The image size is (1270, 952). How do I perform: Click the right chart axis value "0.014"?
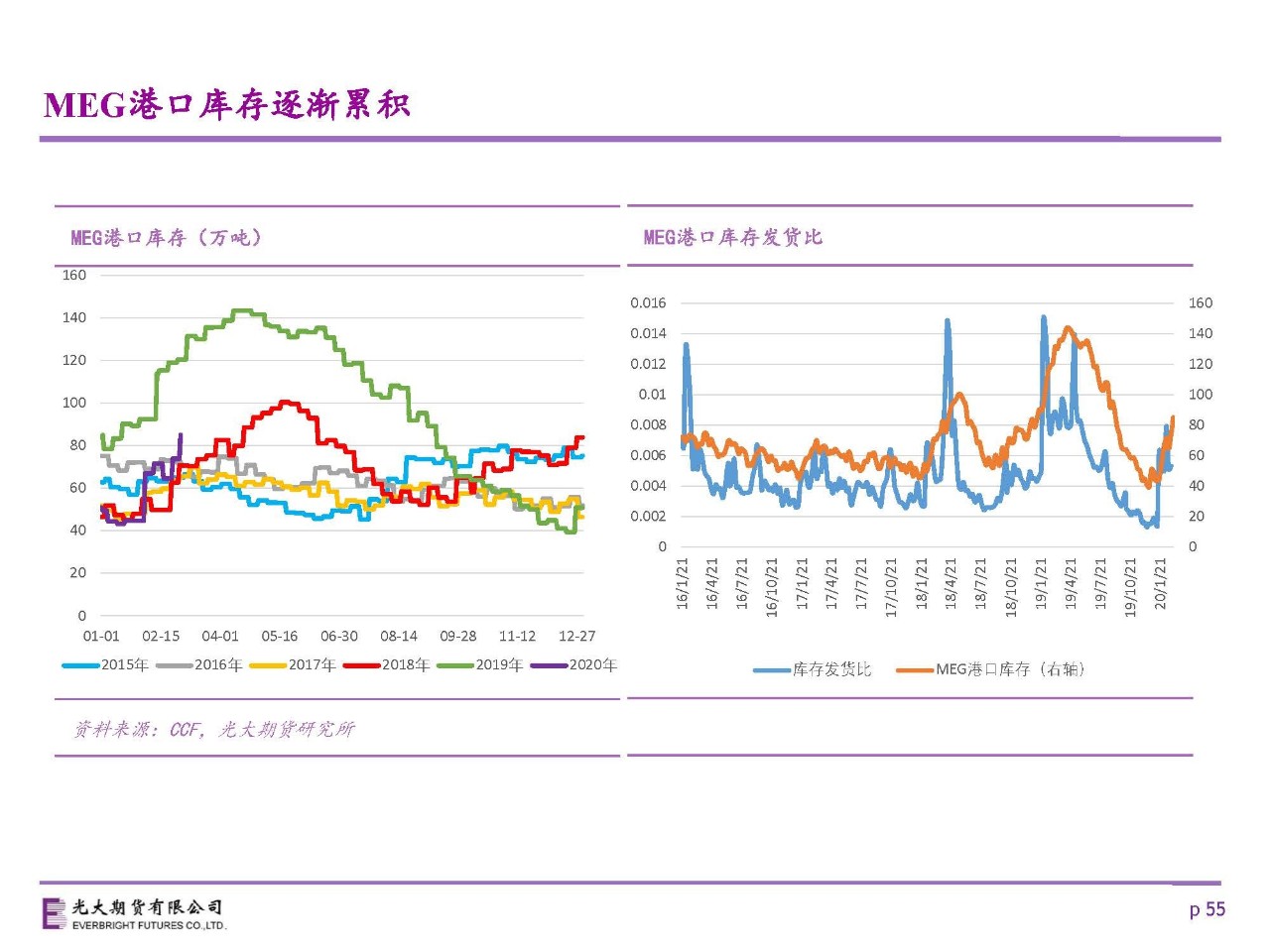click(x=648, y=333)
